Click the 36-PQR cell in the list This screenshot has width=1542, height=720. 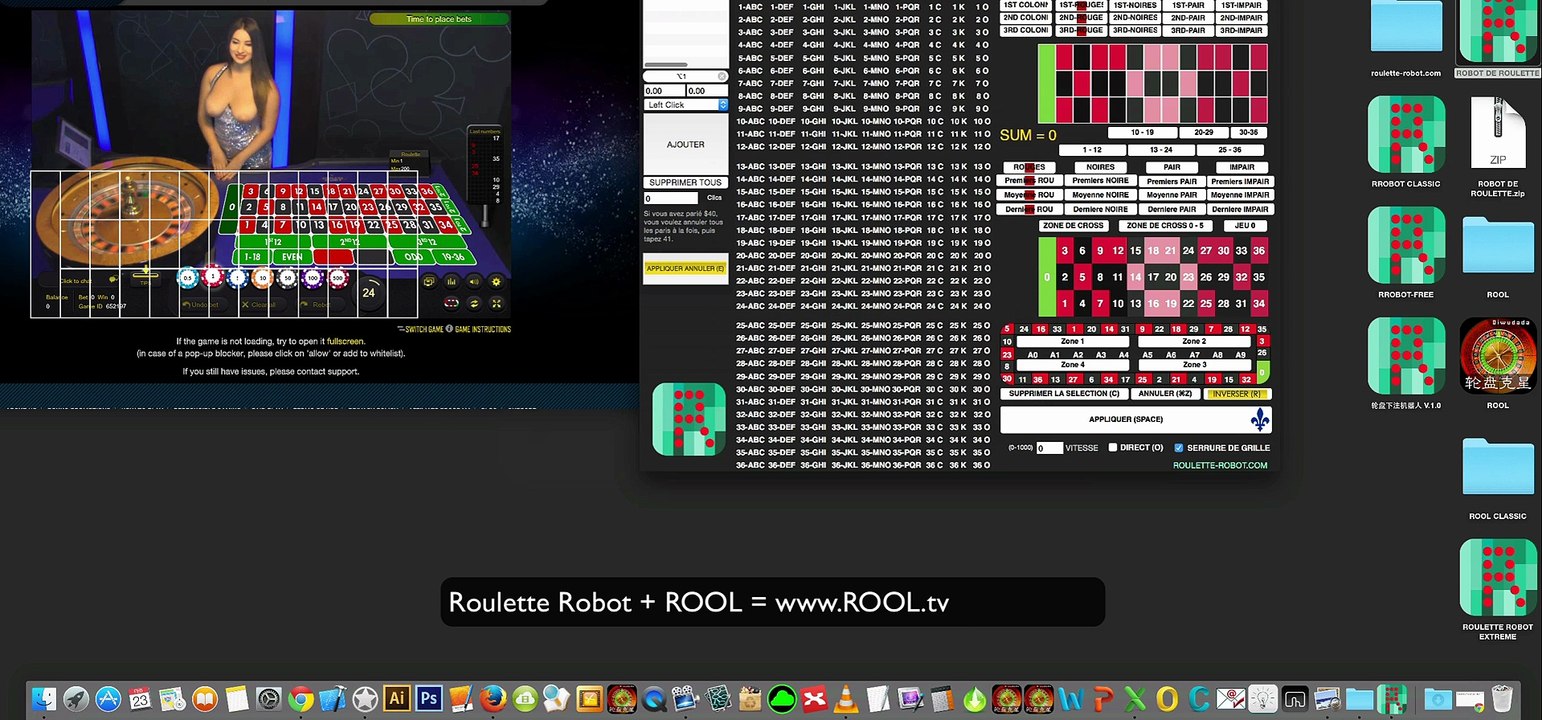pos(907,465)
